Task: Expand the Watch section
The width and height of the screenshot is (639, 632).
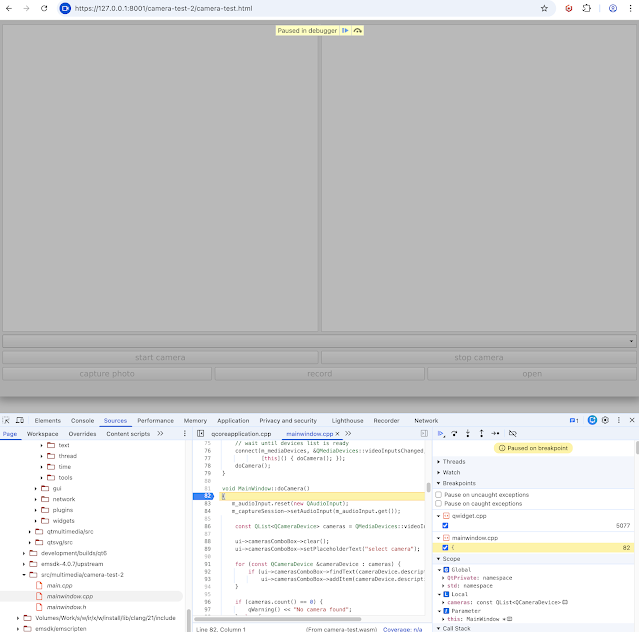Action: click(451, 472)
